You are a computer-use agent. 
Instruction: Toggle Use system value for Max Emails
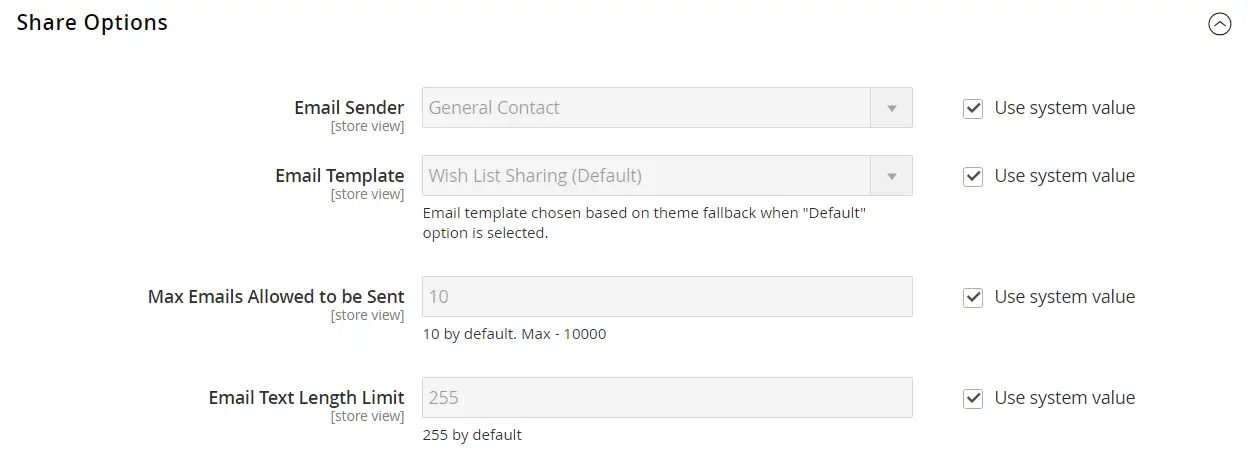pos(973,297)
